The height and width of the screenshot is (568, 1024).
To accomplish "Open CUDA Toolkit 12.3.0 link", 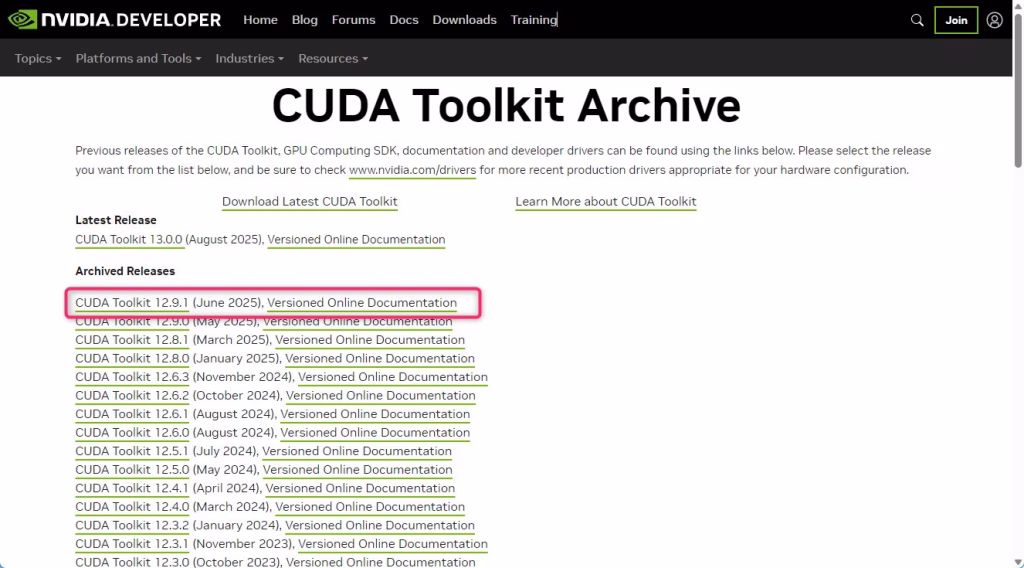I will (132, 562).
